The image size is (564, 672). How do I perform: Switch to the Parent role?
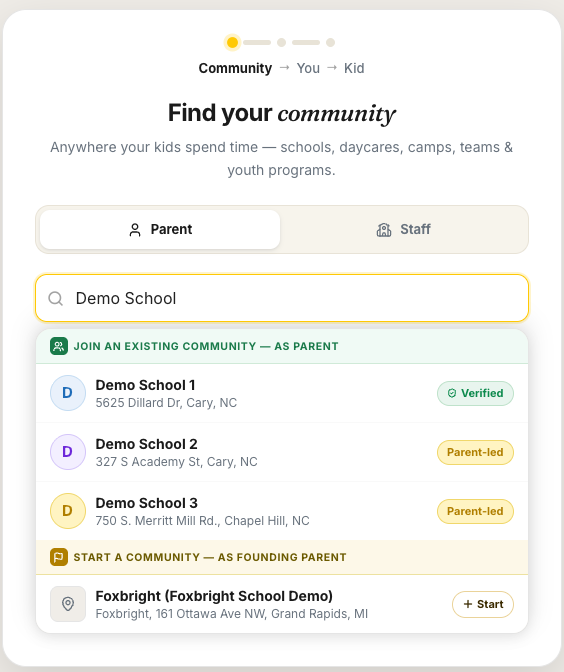click(x=160, y=229)
